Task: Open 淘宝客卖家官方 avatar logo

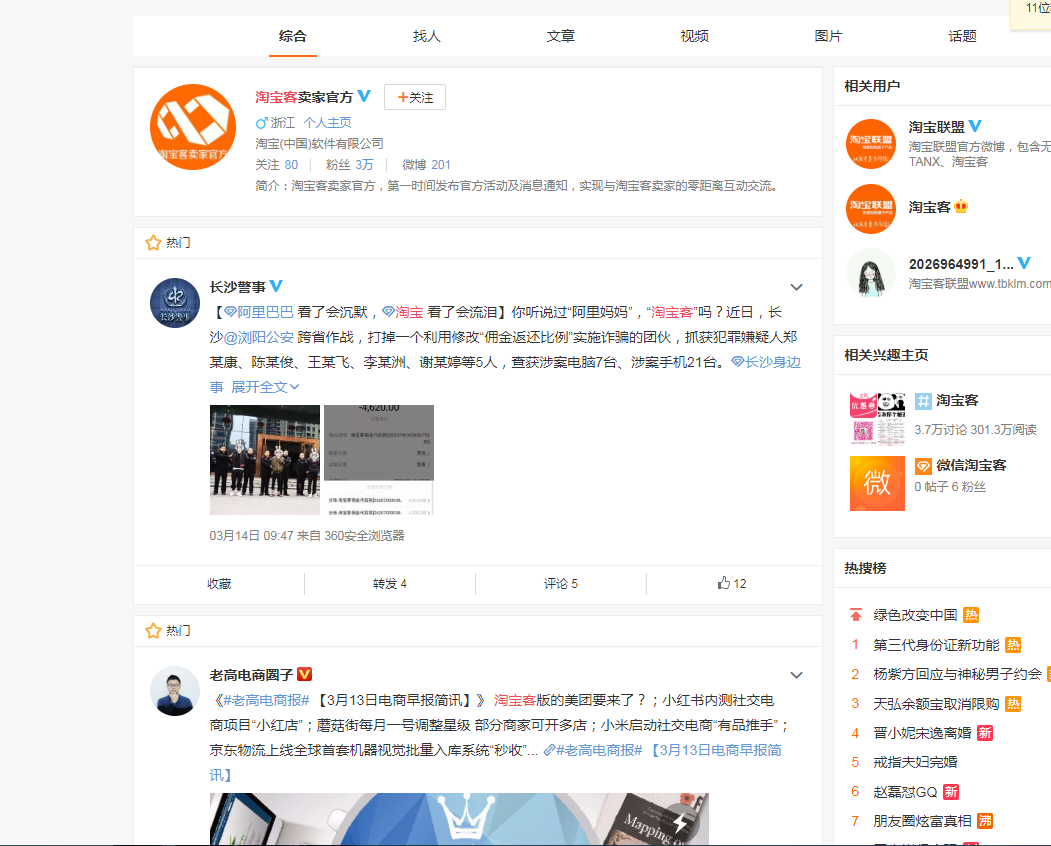Action: click(x=193, y=127)
